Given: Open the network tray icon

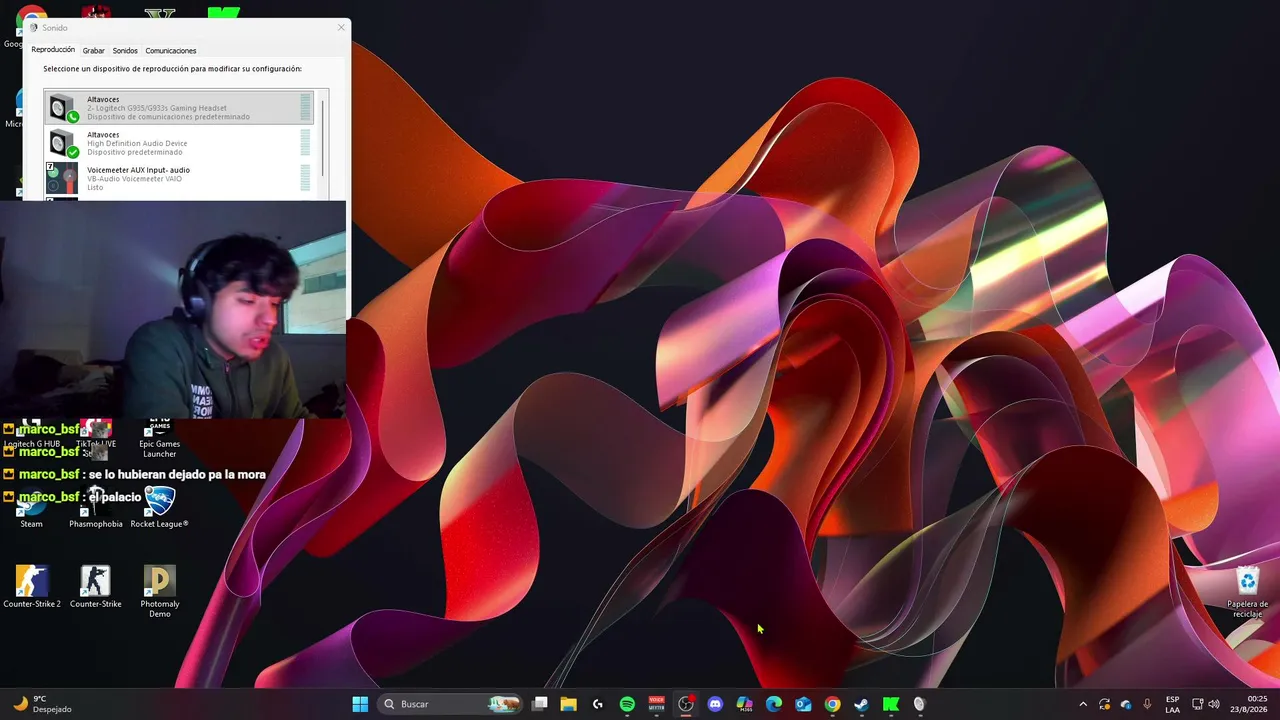Looking at the screenshot, I should (x=1198, y=704).
